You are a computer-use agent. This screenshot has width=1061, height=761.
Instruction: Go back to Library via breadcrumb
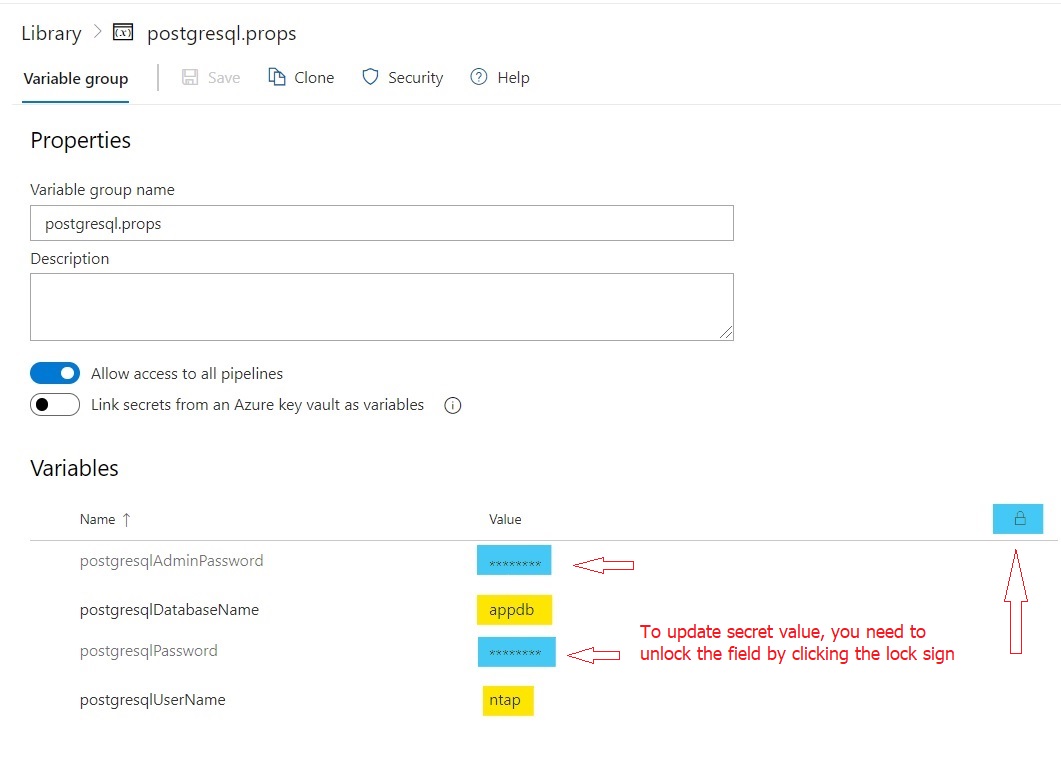click(x=51, y=33)
